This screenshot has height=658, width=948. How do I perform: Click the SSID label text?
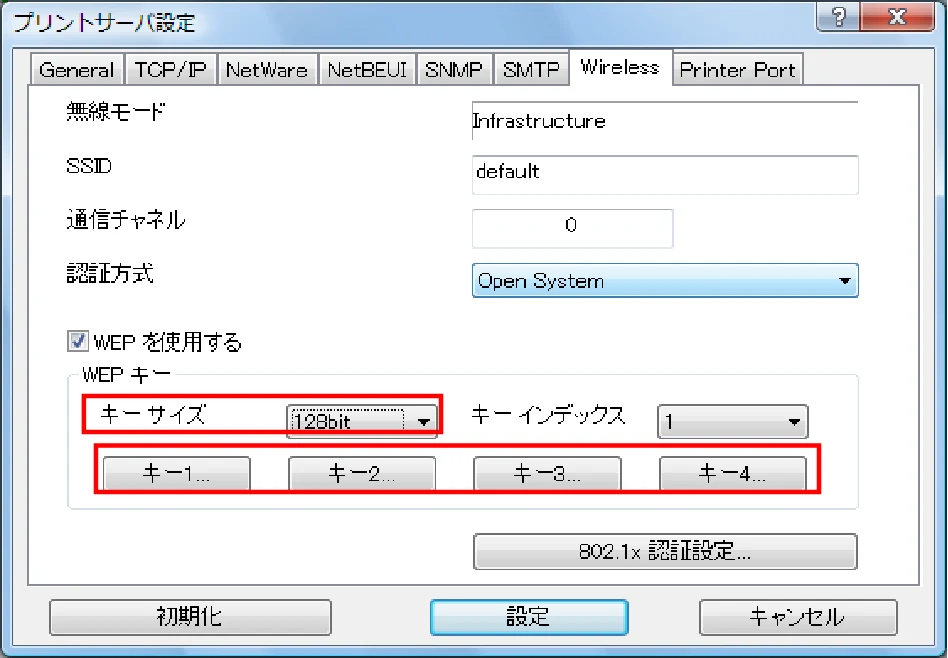pos(89,166)
